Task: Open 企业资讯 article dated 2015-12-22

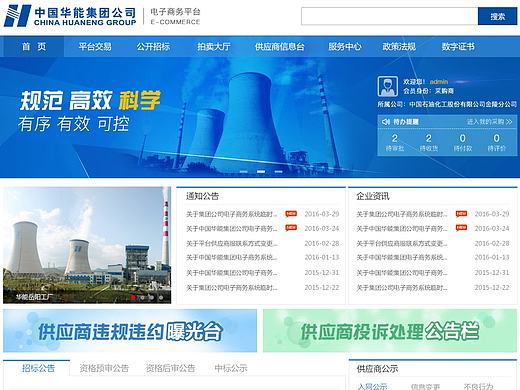Action: point(402,287)
